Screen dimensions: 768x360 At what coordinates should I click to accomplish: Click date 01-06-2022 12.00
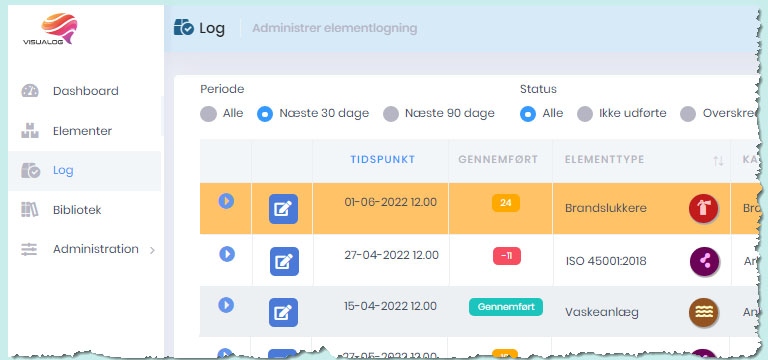point(390,202)
